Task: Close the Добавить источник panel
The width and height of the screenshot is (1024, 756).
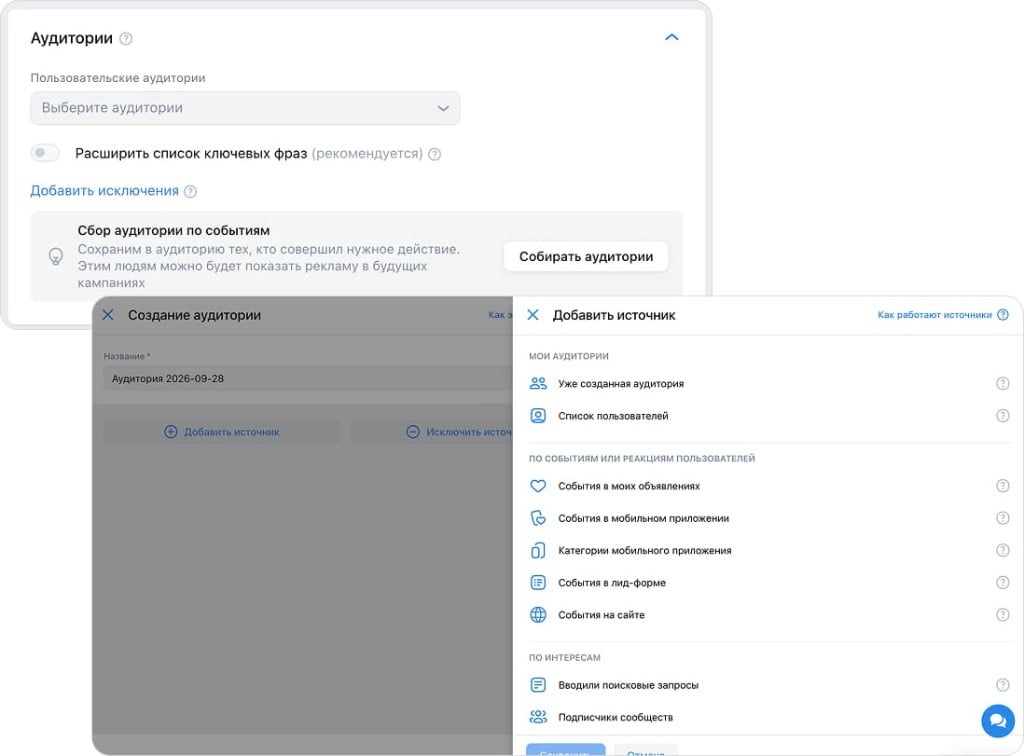Action: click(533, 315)
